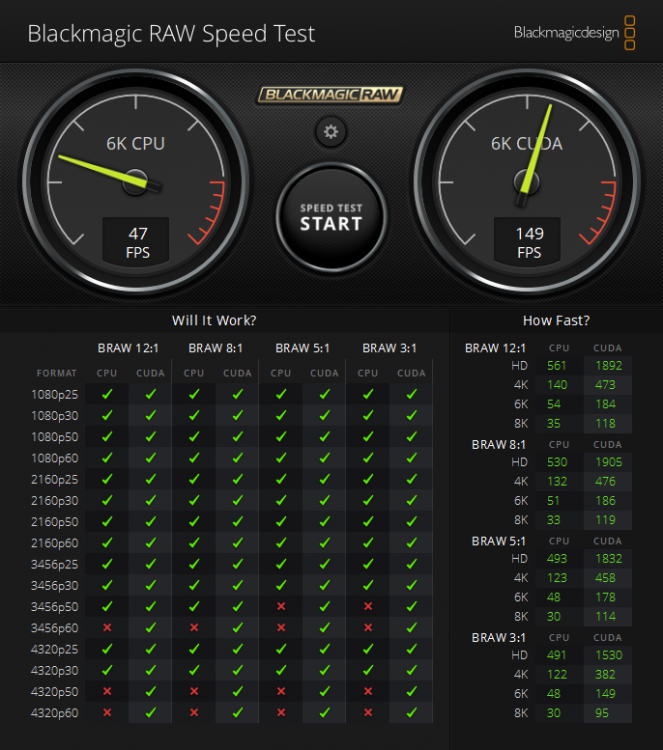
Task: Click the BRAW 8:1 column header in table
Action: 215,348
